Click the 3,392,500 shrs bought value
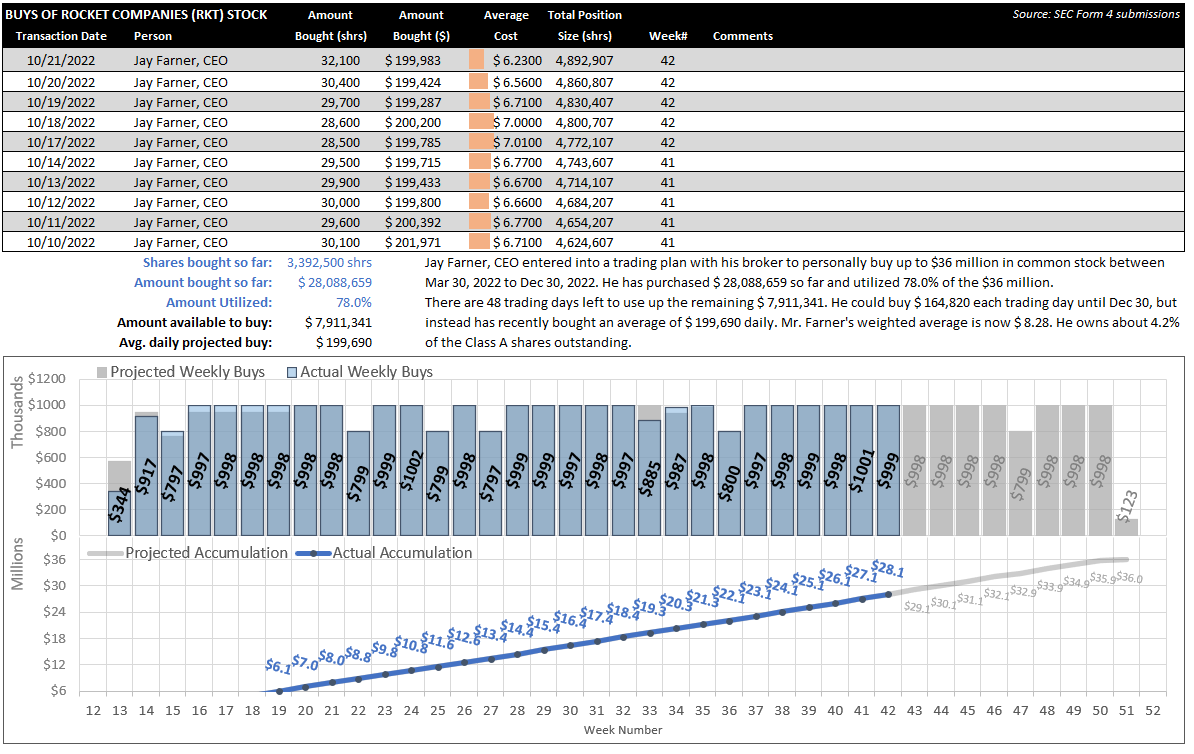The width and height of the screenshot is (1194, 754). (329, 263)
